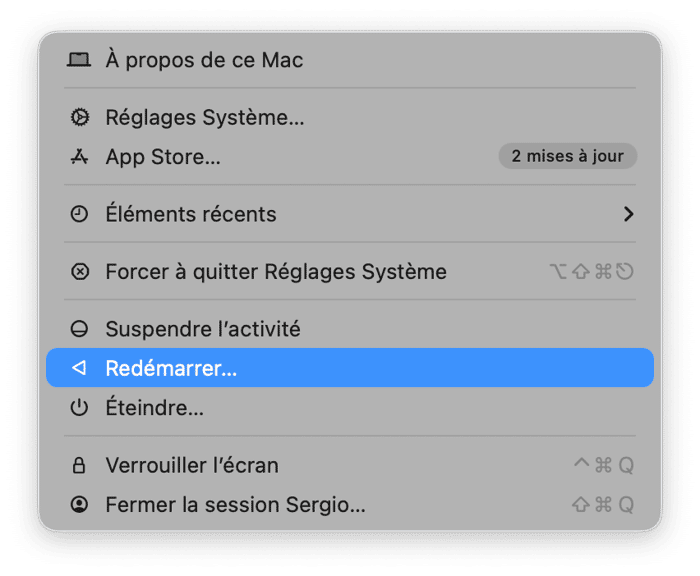The width and height of the screenshot is (700, 576).
Task: Choose Éteindre… to shut down
Action: (x=155, y=408)
